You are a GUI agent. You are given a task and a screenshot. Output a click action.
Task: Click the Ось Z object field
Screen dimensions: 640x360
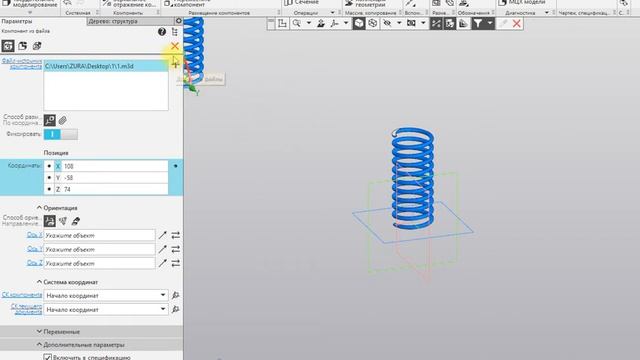pos(99,263)
